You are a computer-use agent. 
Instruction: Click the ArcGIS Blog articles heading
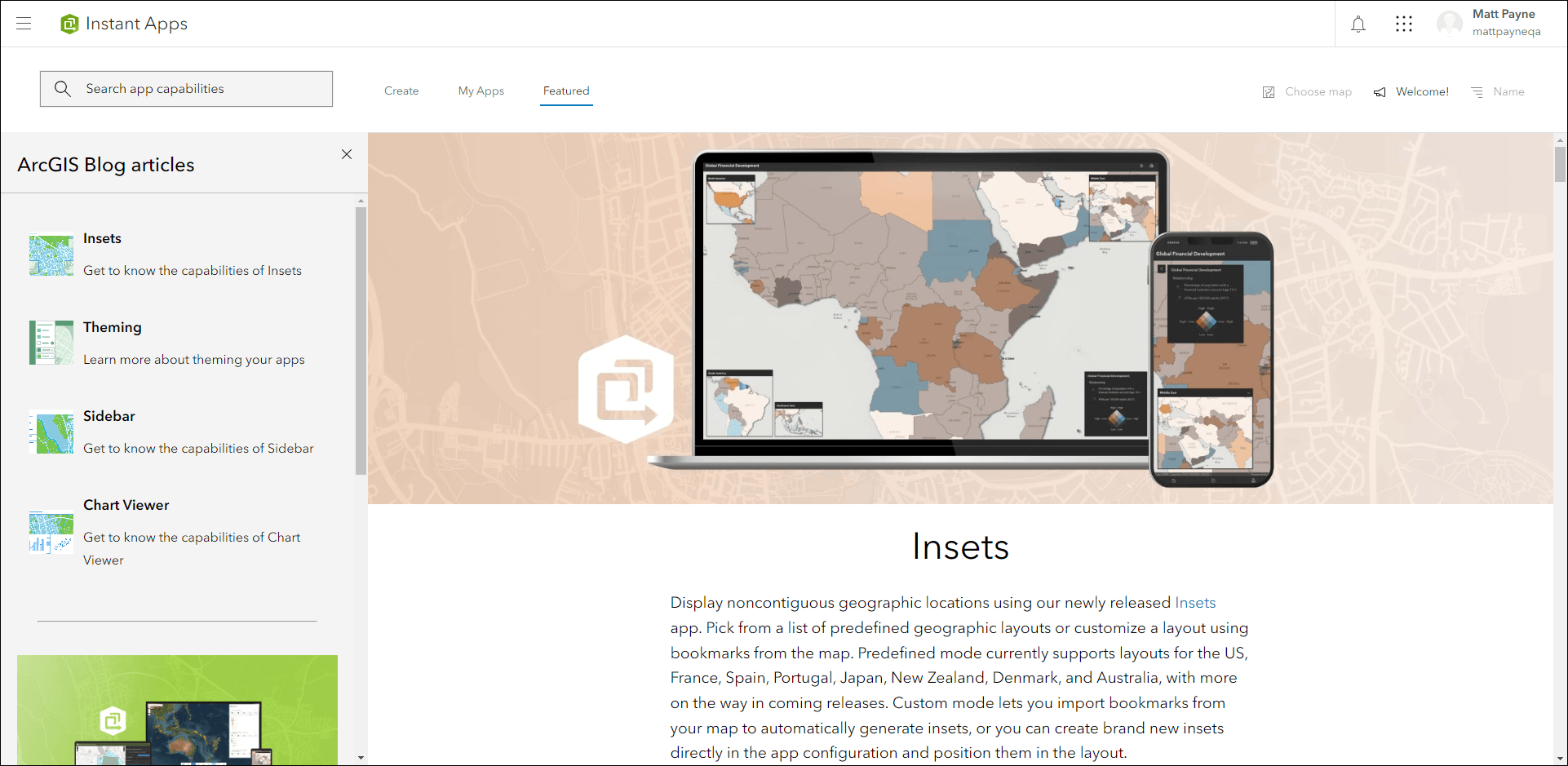pos(106,165)
